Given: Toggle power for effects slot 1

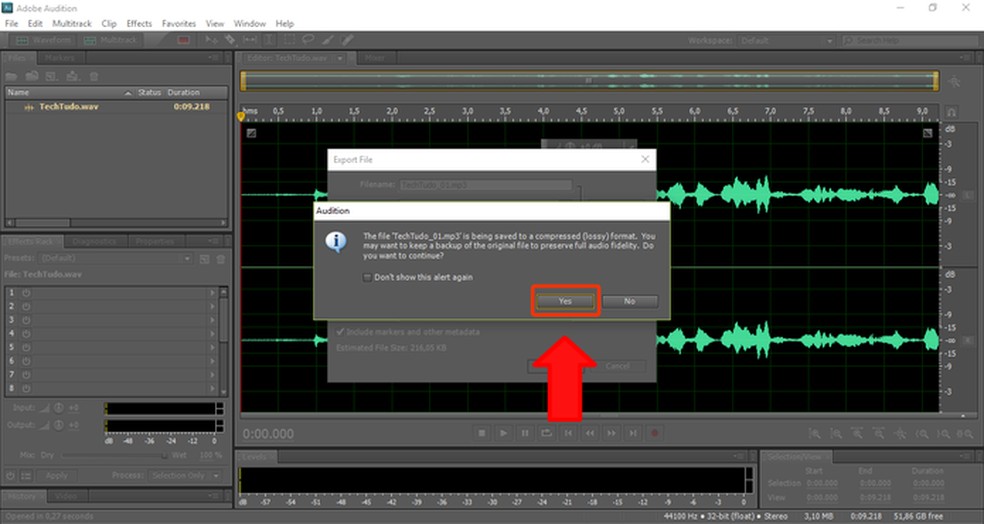Looking at the screenshot, I should click(25, 292).
